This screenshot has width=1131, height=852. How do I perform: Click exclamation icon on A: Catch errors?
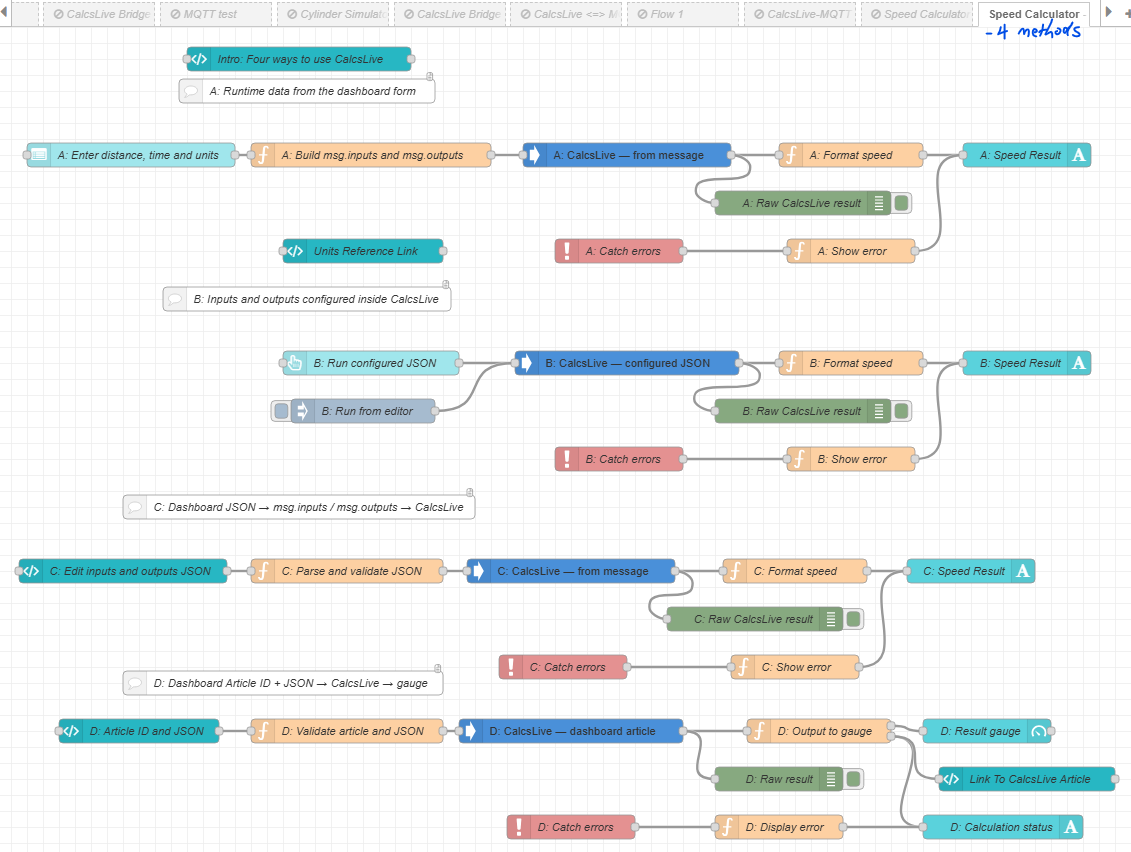[x=567, y=251]
